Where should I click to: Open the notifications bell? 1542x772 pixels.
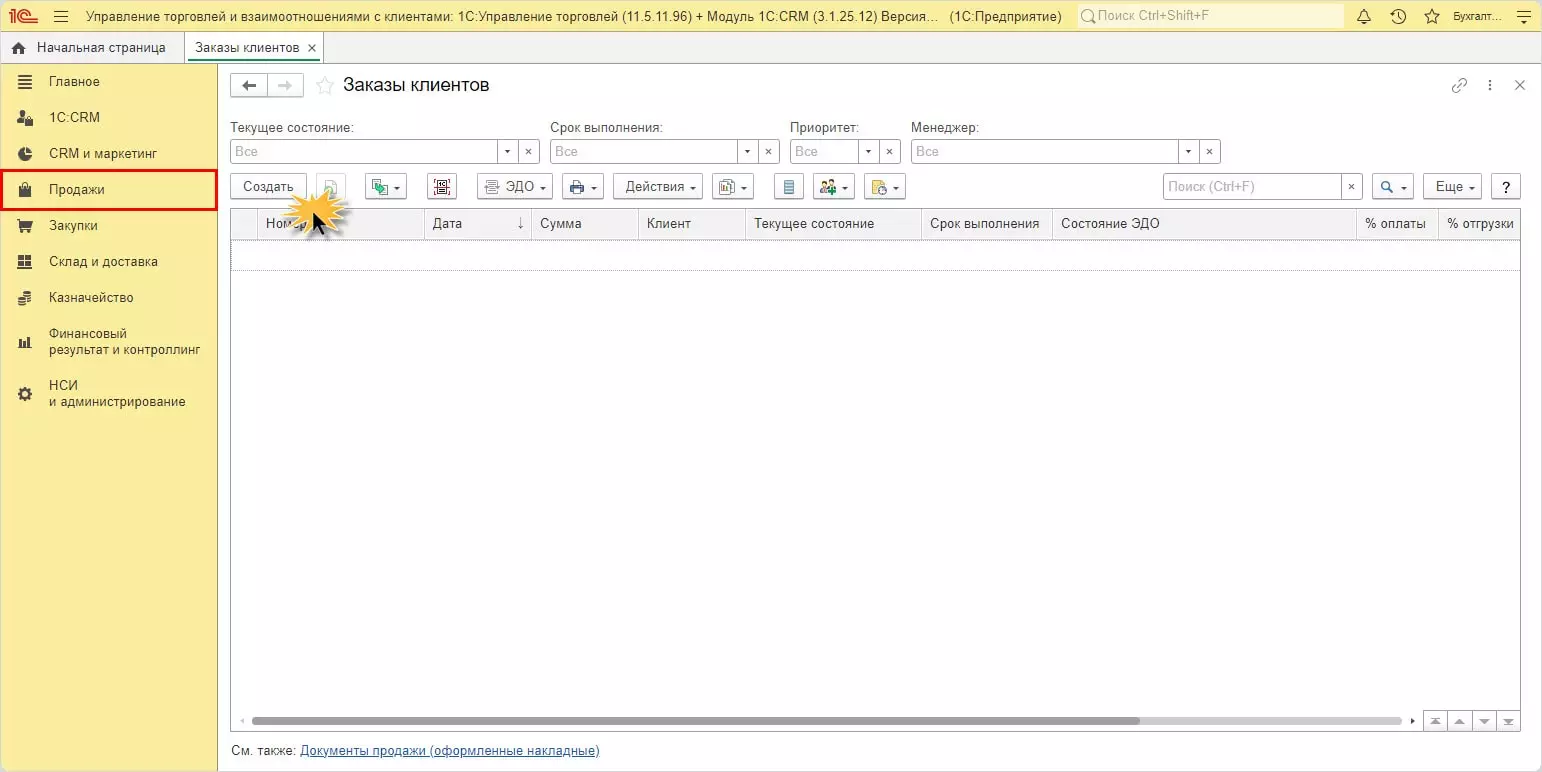point(1364,17)
